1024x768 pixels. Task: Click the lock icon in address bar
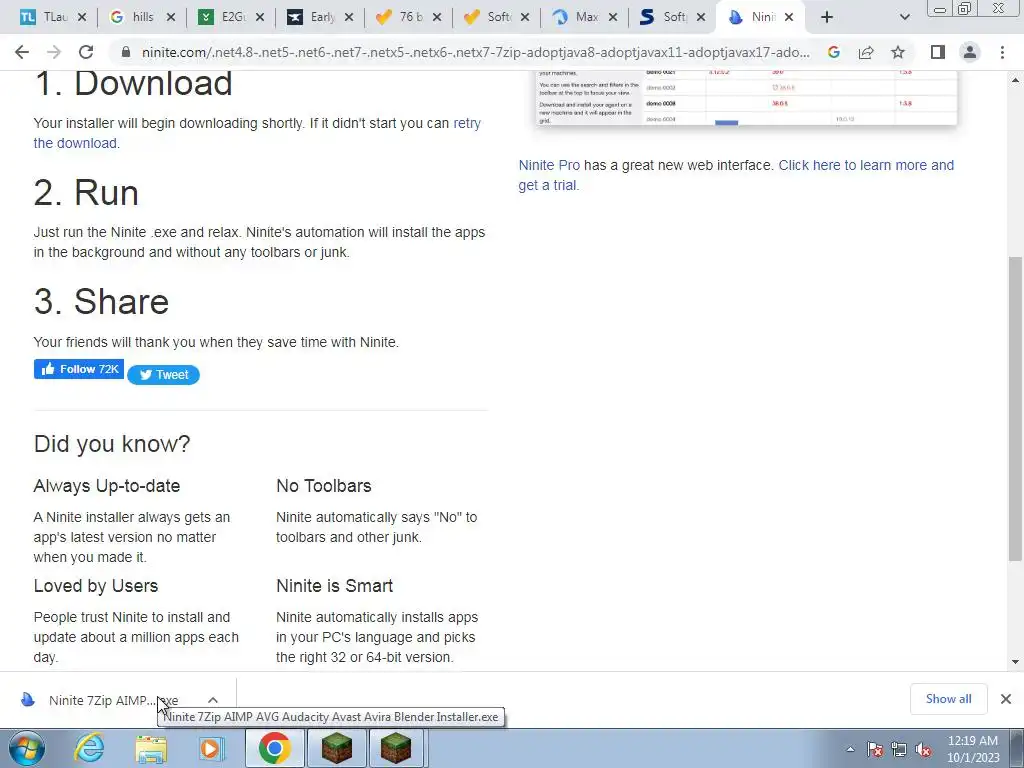126,52
